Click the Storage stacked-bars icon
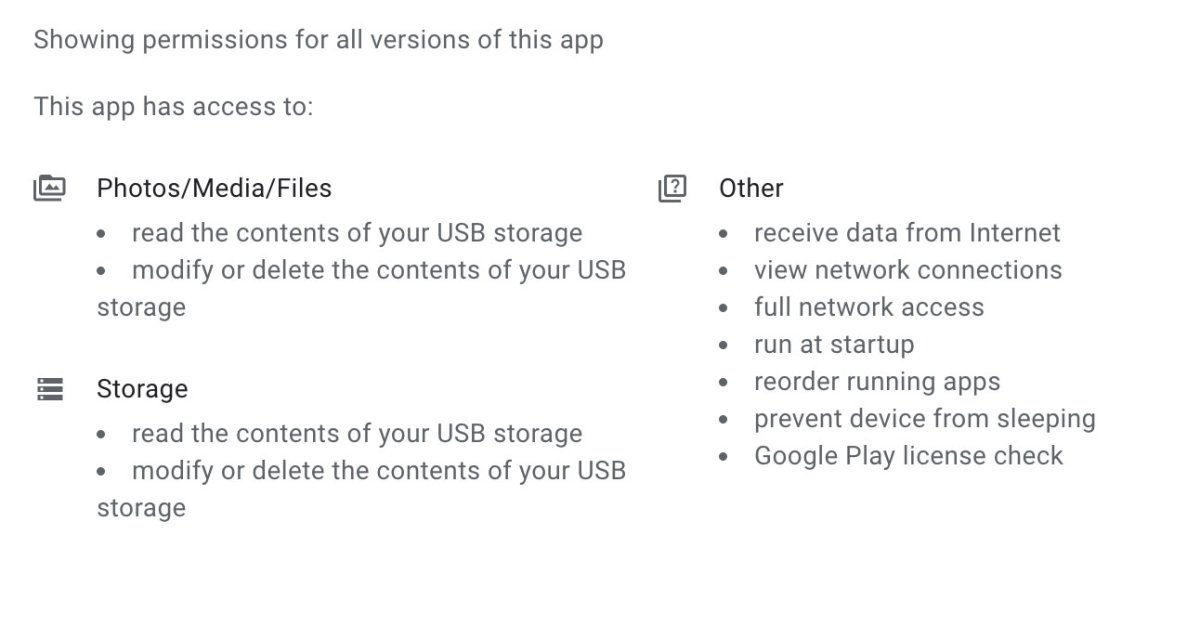The width and height of the screenshot is (1200, 626). [49, 389]
